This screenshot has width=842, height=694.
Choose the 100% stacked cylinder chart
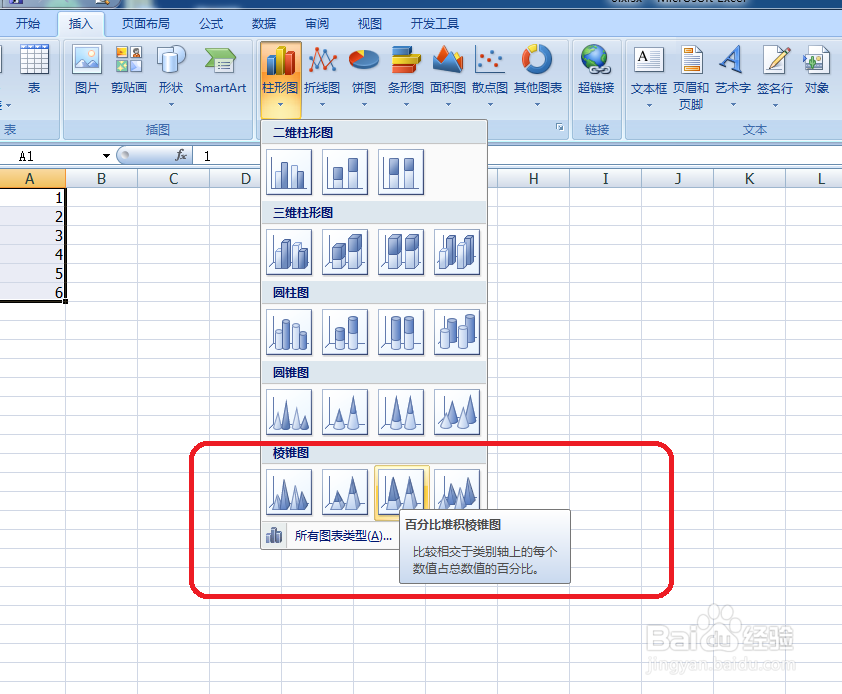(x=401, y=332)
